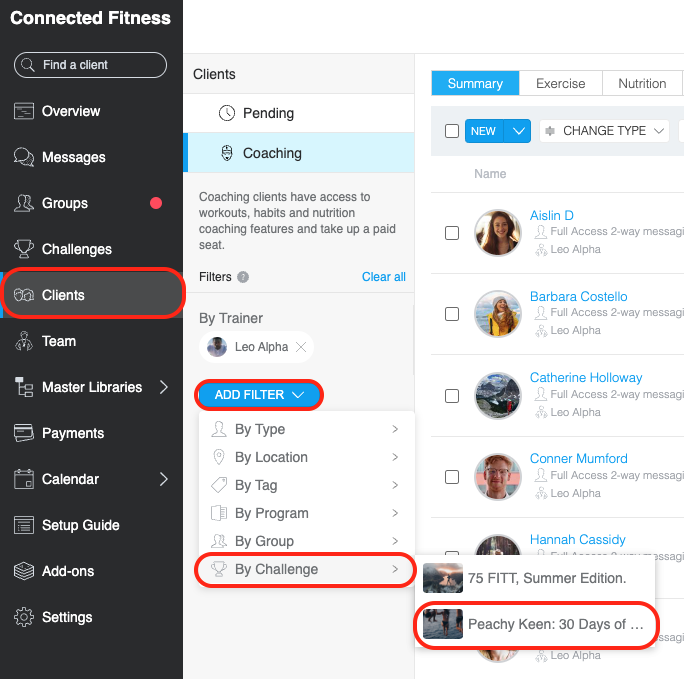Open Challenges trophy icon in sidebar
The height and width of the screenshot is (679, 684).
24,249
